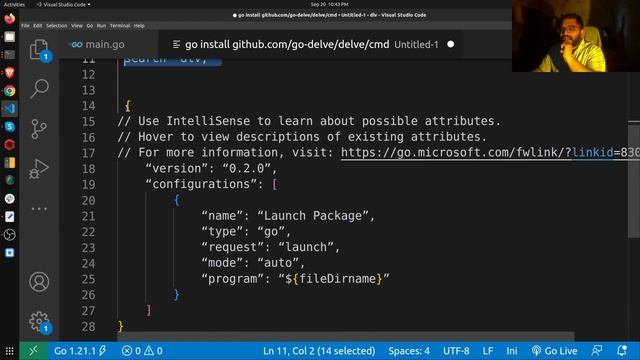Image resolution: width=640 pixels, height=360 pixels.
Task: Click on "mode": "auto" line
Action: pos(253,263)
